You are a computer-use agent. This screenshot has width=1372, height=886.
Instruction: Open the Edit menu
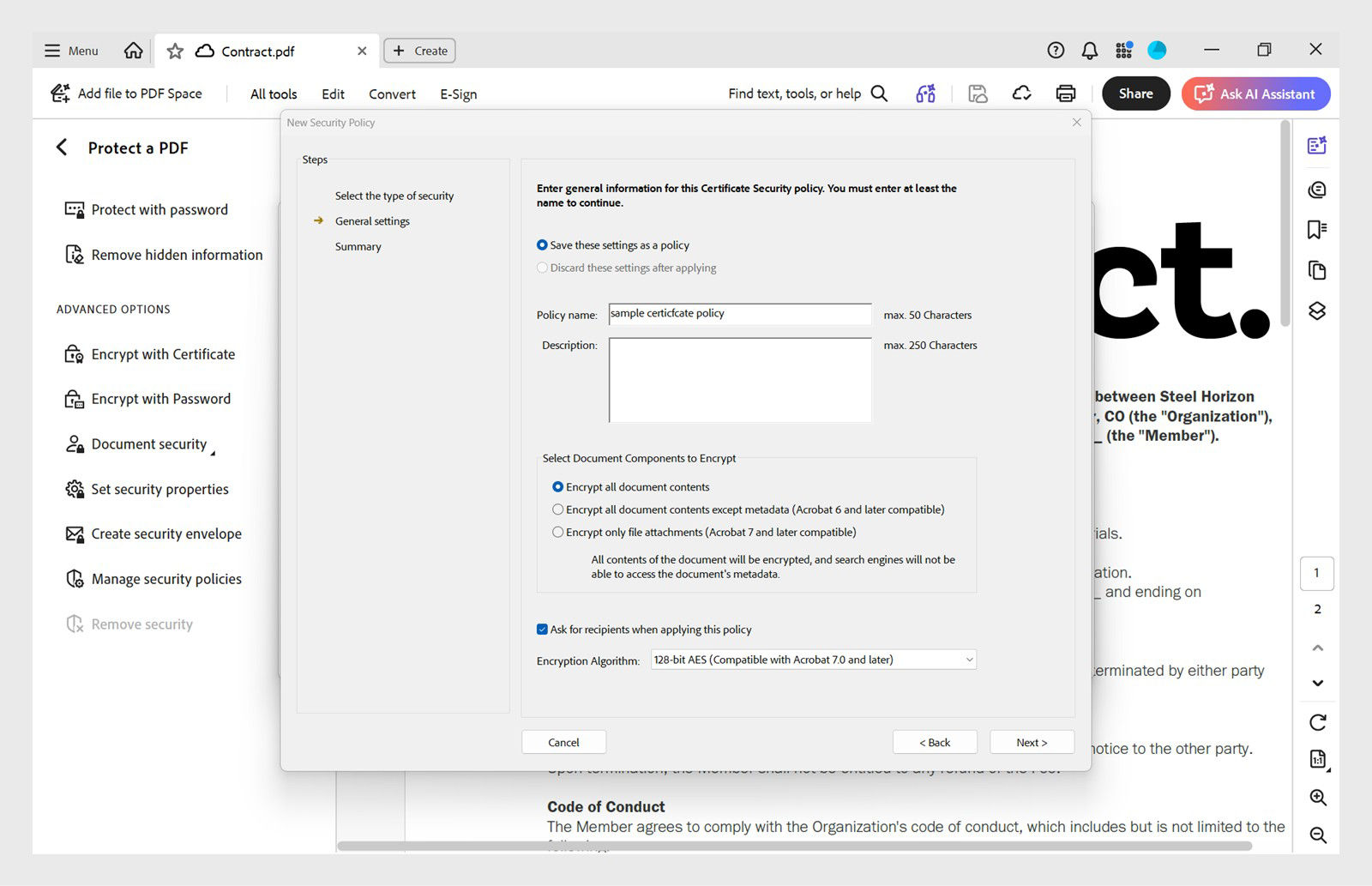333,94
